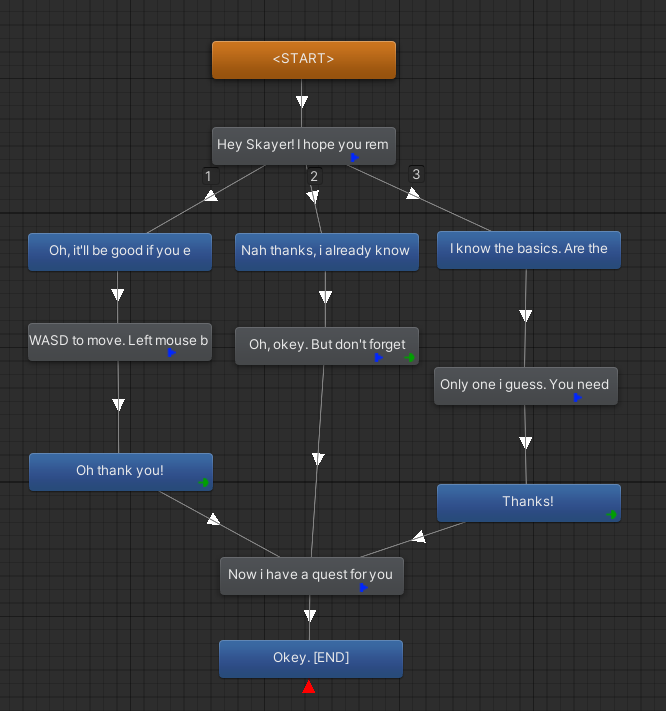Click the link label numbered 2
This screenshot has width=666, height=711.
[313, 176]
